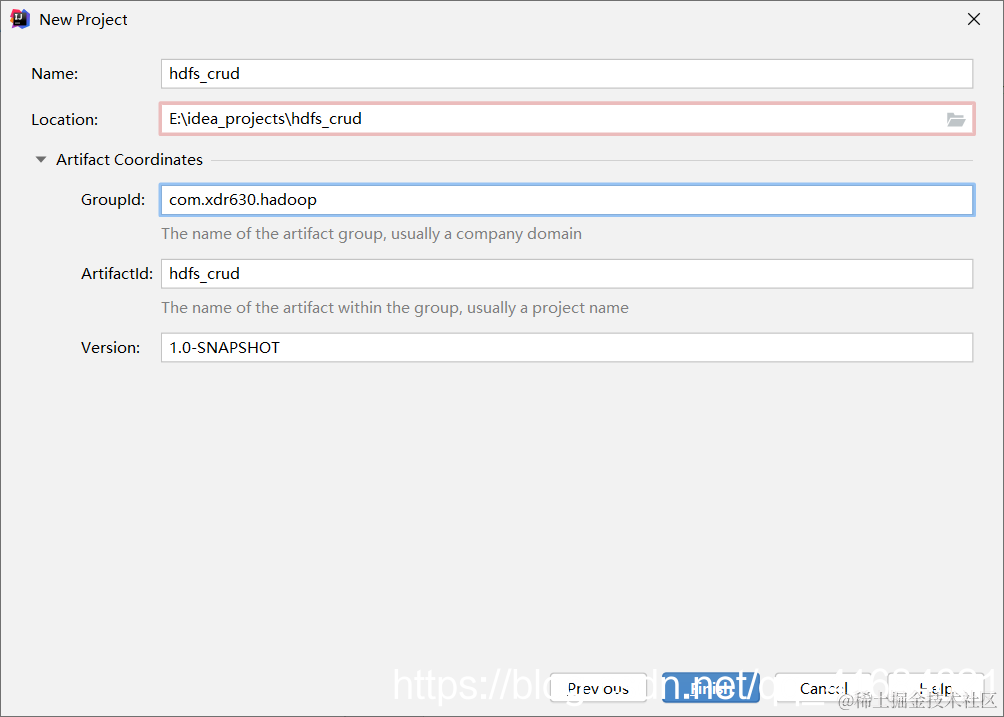This screenshot has width=1004, height=717.
Task: Click the Version input field
Action: 567,347
